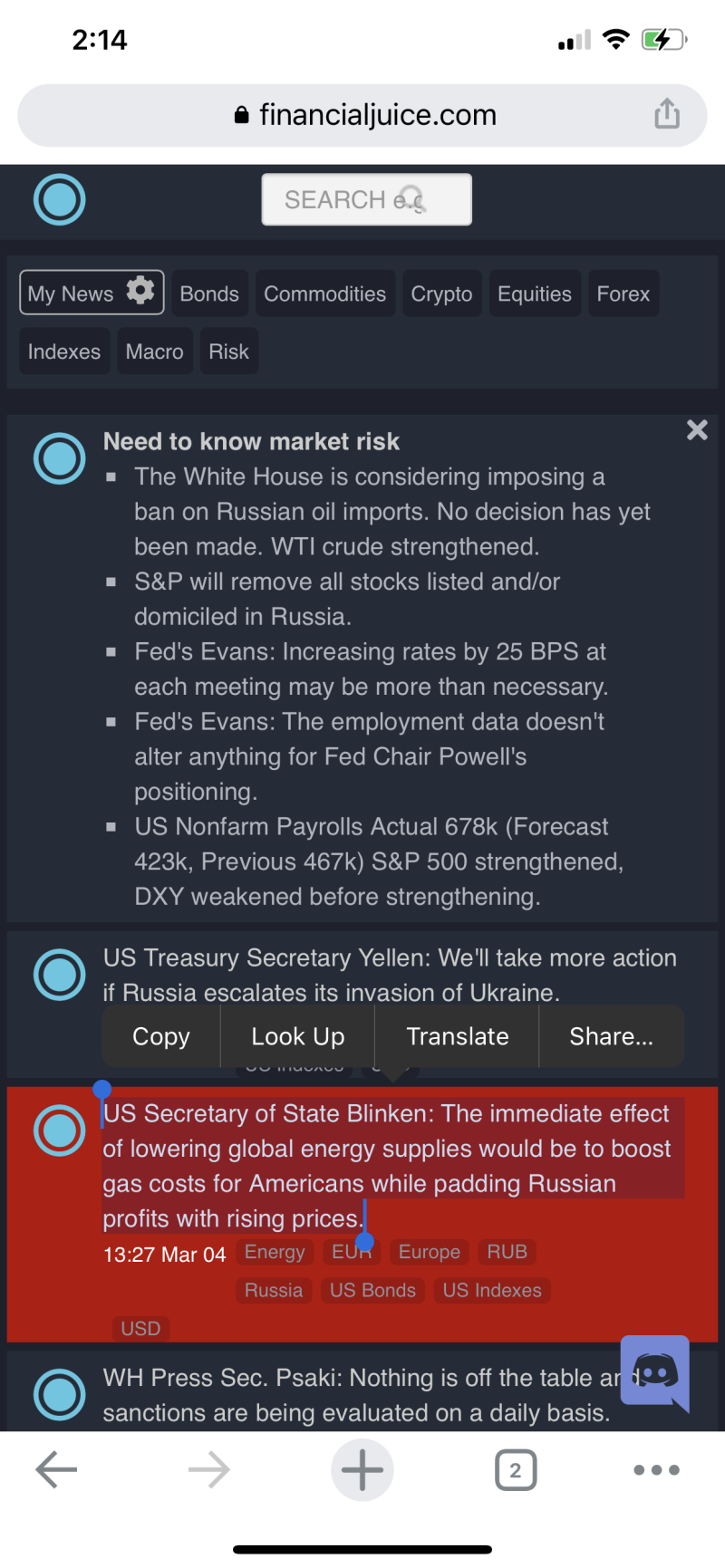Choose Translate from the selection menu
The height and width of the screenshot is (1568, 725).
pyautogui.click(x=458, y=1036)
